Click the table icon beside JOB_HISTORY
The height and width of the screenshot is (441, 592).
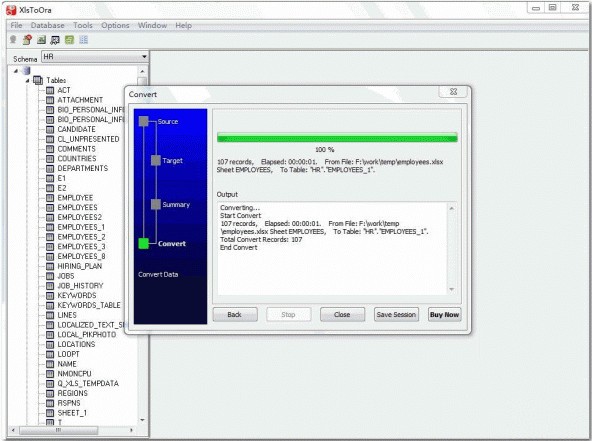pyautogui.click(x=50, y=286)
